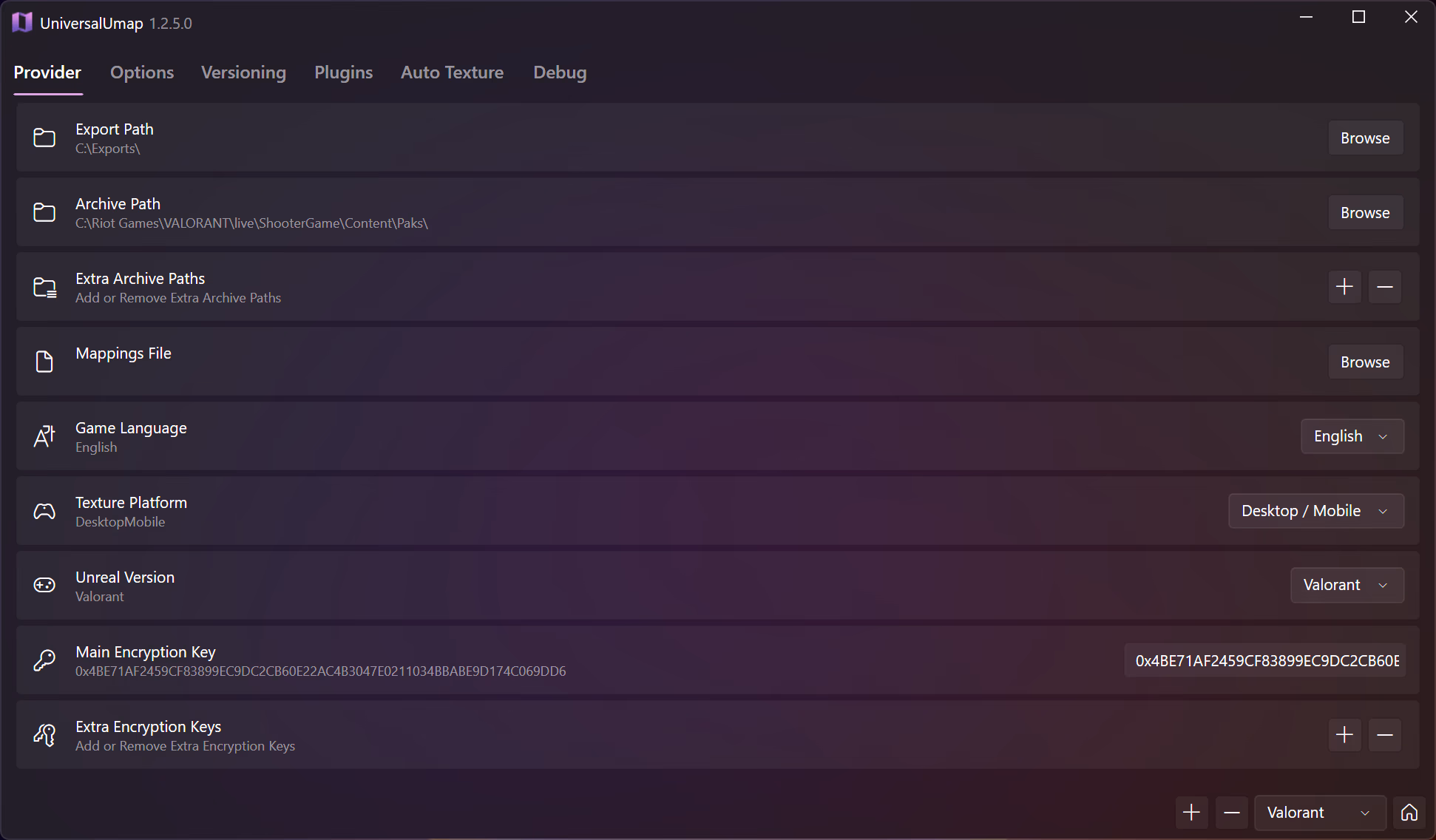
Task: Click the Main Encryption Key key icon
Action: (x=44, y=660)
